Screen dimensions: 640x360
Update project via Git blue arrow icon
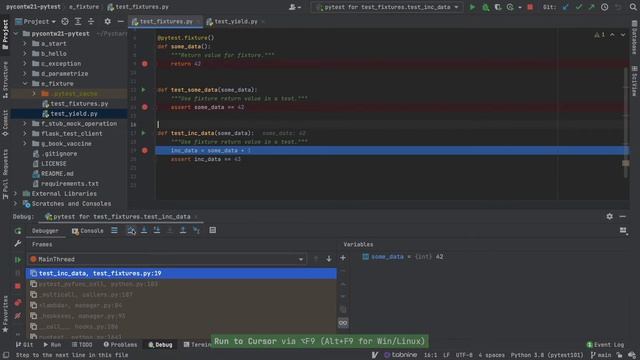[x=565, y=7]
